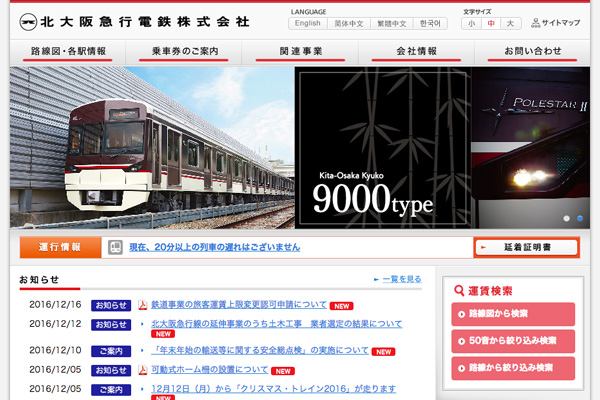
Task: Click 路線図から検索 fare search button
Action: tap(513, 314)
